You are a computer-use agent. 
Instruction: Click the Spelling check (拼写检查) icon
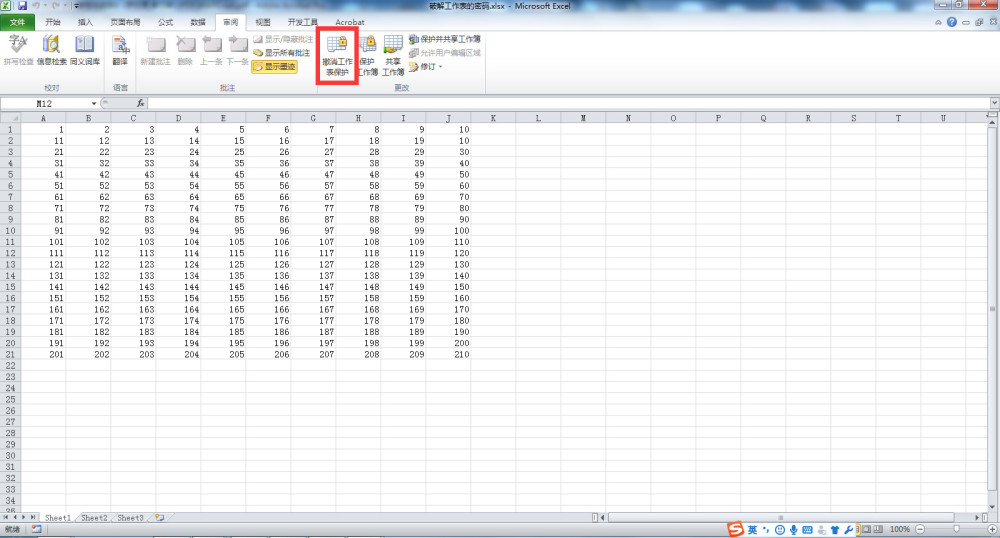[18, 45]
